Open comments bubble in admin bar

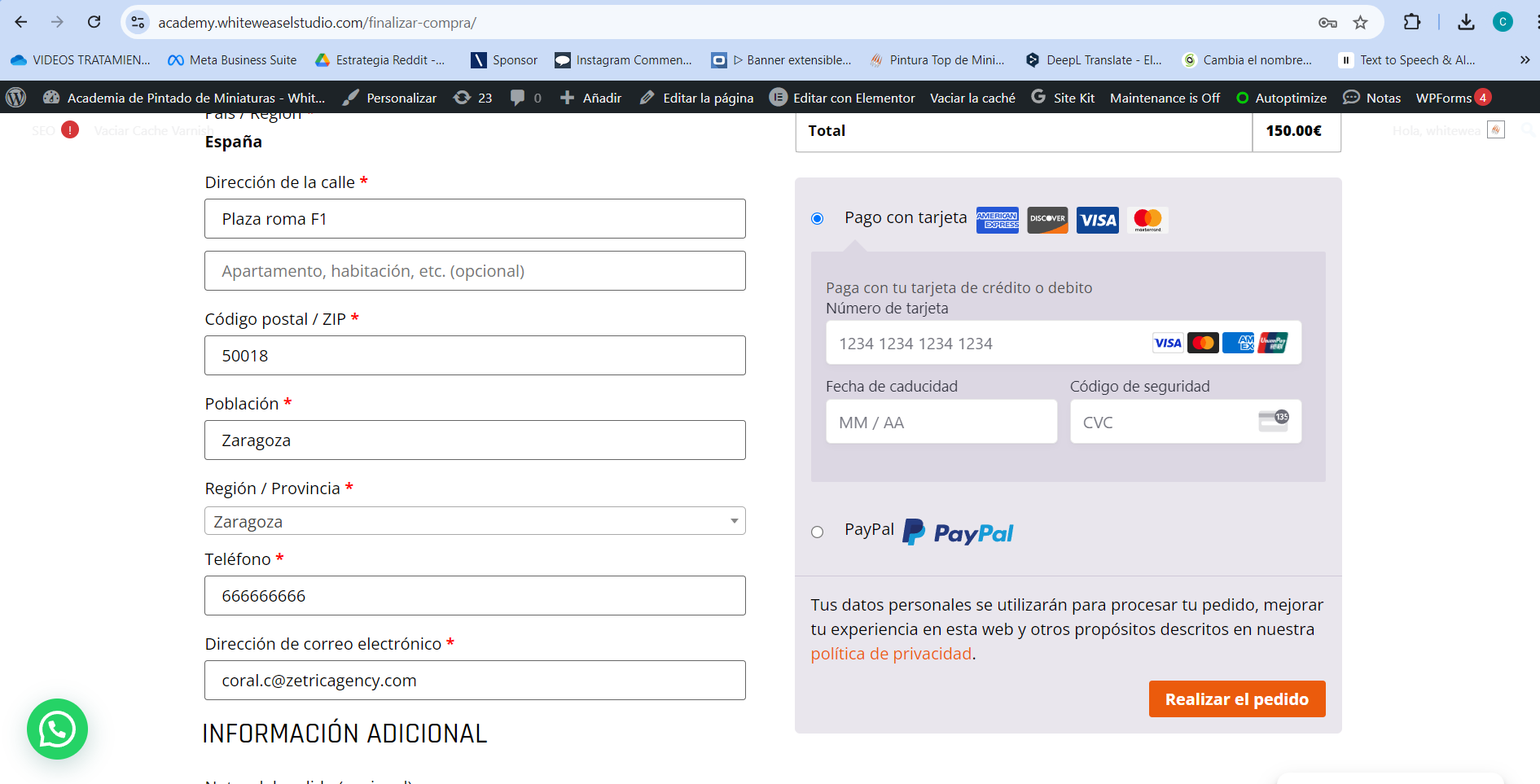(x=525, y=98)
